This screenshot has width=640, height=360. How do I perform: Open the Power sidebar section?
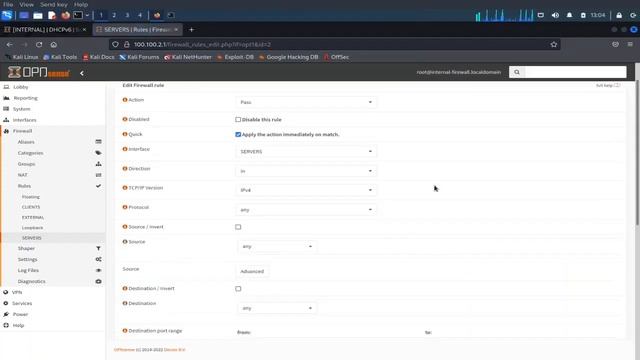pos(20,314)
